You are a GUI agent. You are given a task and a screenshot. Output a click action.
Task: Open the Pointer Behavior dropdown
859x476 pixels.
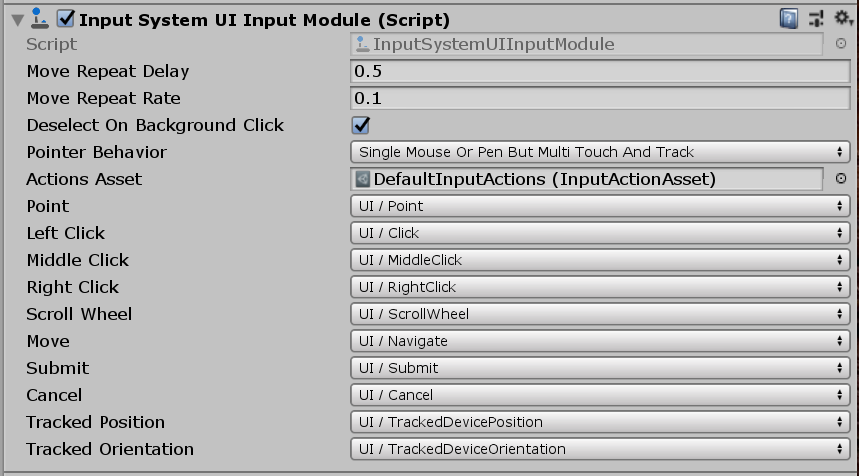click(600, 152)
